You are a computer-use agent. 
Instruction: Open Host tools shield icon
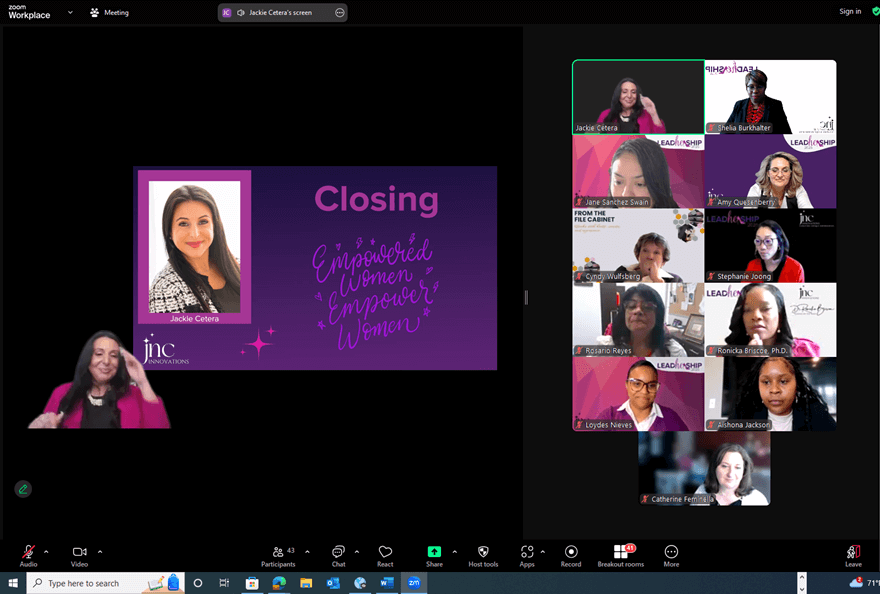pyautogui.click(x=483, y=552)
